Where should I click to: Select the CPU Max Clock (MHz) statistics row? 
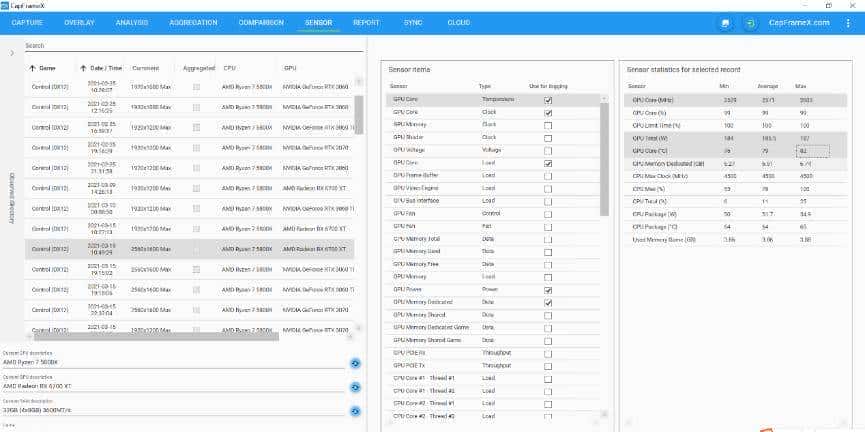pos(736,176)
